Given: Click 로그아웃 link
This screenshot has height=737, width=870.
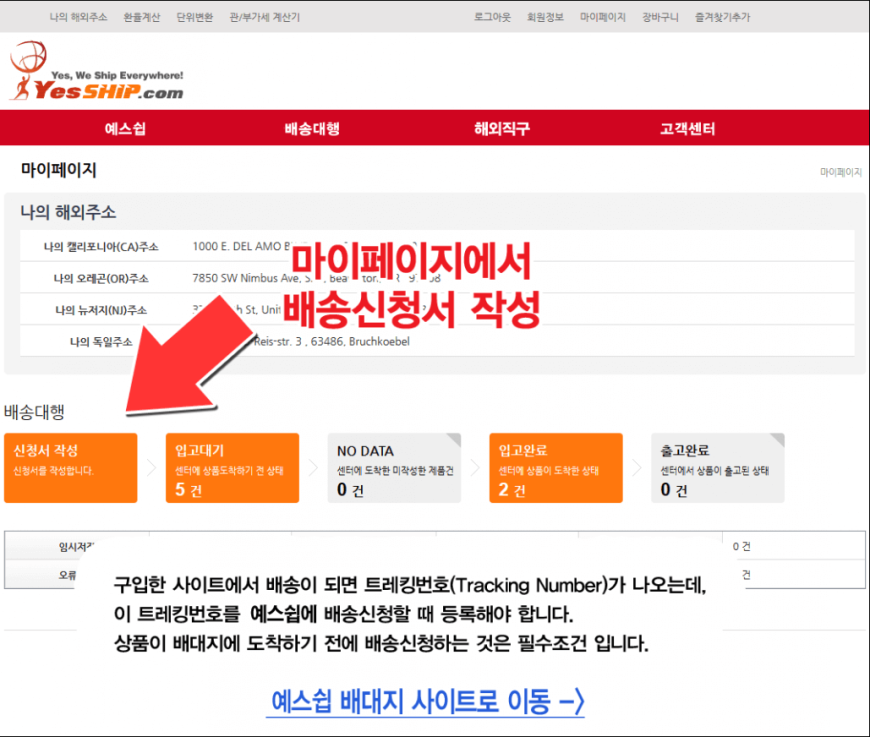Looking at the screenshot, I should (492, 17).
